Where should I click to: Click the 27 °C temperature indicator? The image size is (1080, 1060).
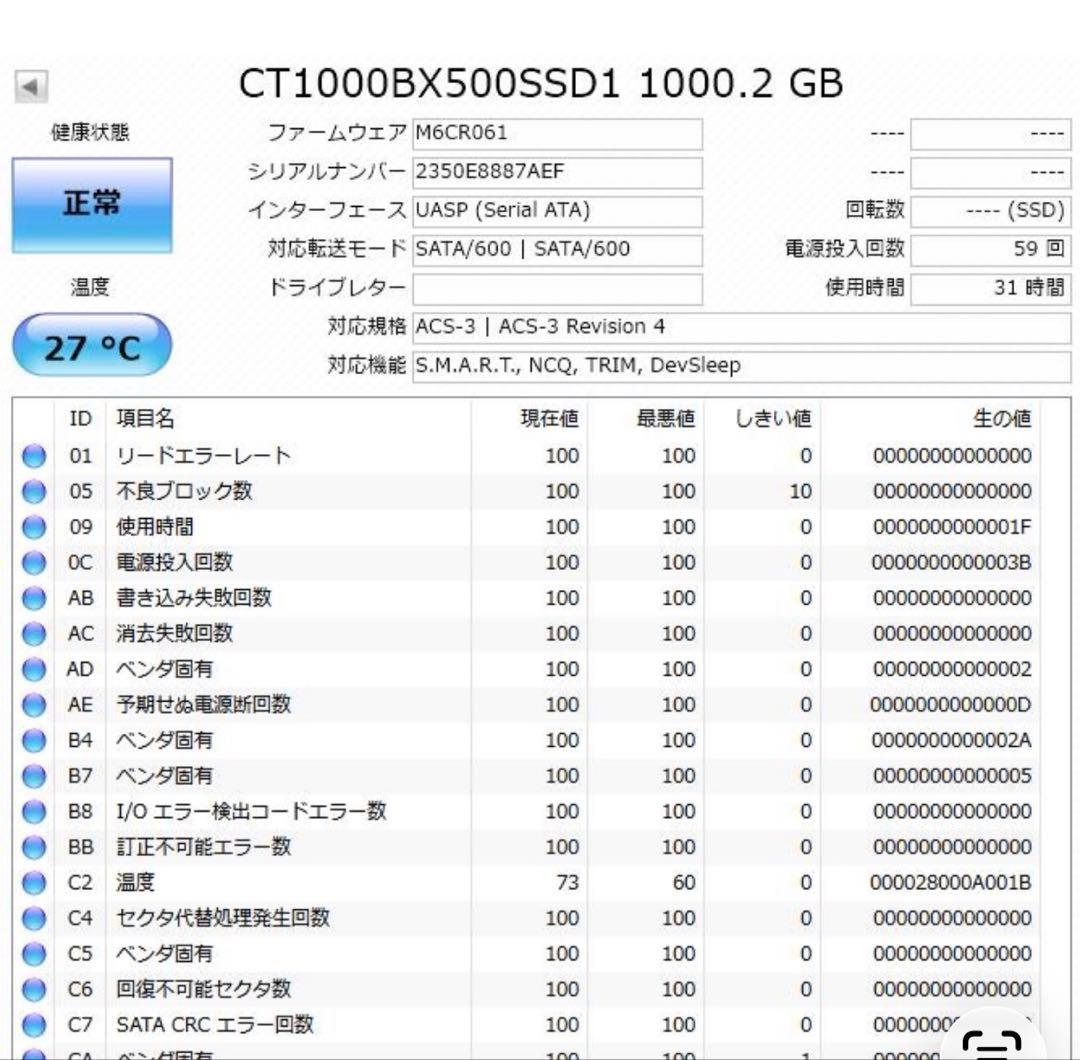[92, 345]
